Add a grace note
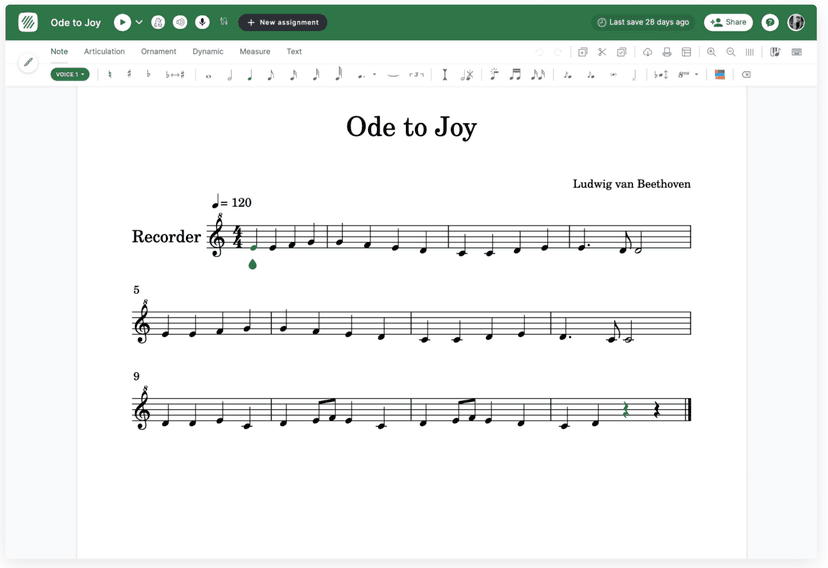This screenshot has width=828, height=568. pos(494,74)
